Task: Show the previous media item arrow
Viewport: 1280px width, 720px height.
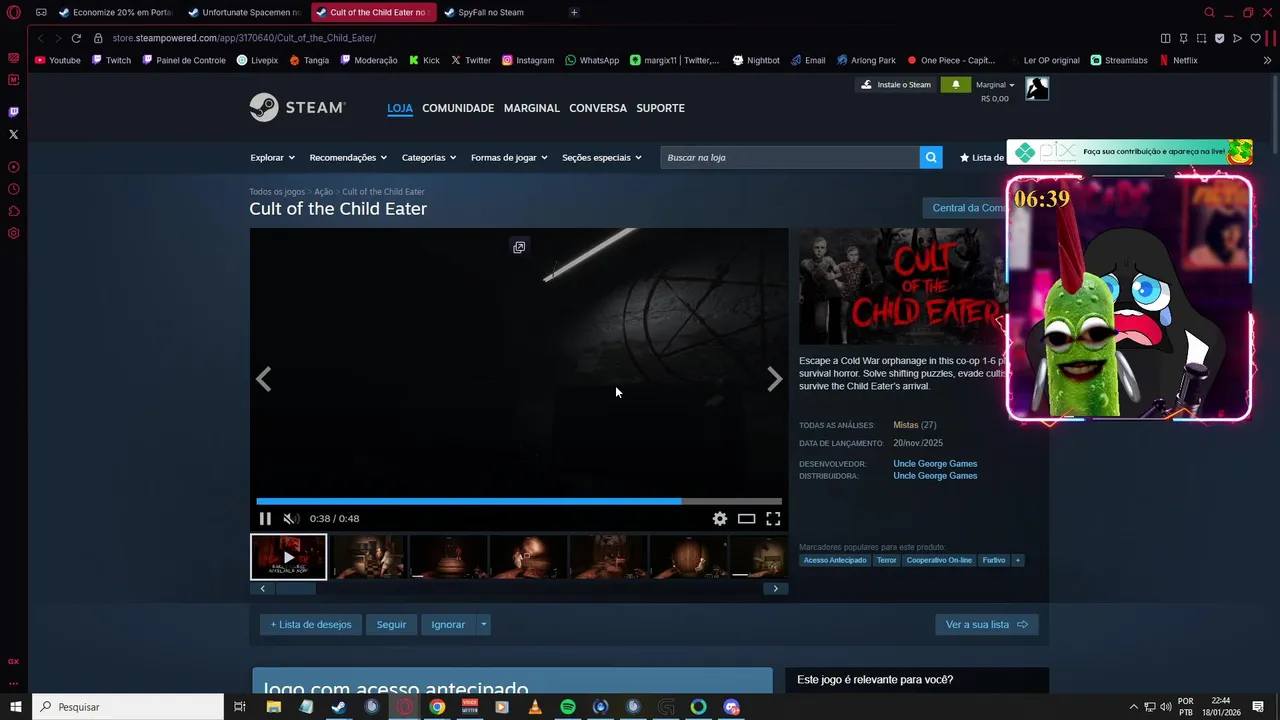Action: [x=264, y=379]
